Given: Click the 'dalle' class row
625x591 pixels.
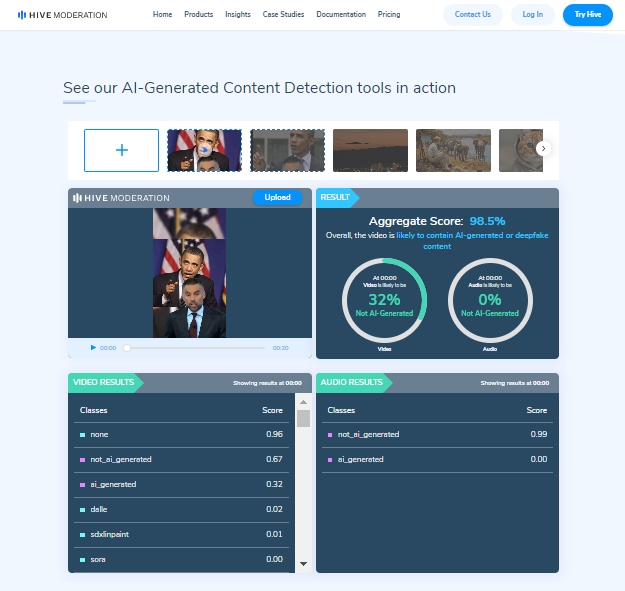Looking at the screenshot, I should tap(181, 509).
